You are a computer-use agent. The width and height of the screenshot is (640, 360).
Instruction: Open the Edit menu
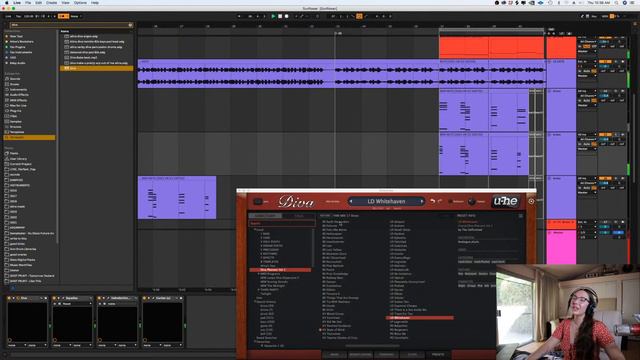[x=38, y=2]
